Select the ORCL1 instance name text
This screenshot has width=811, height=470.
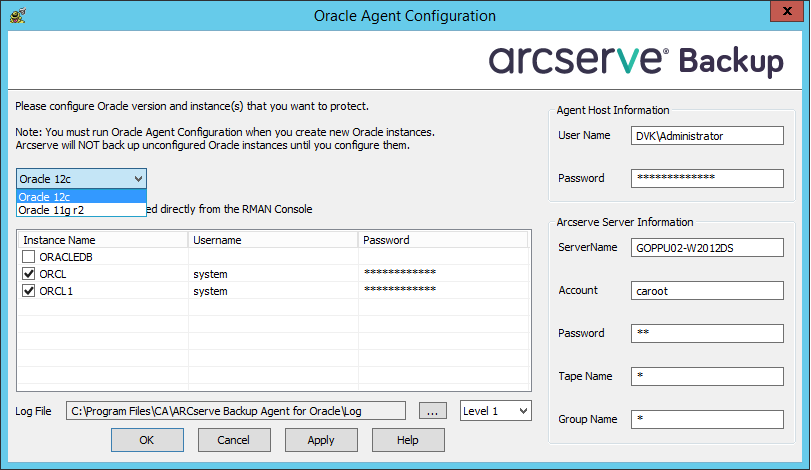pos(56,291)
